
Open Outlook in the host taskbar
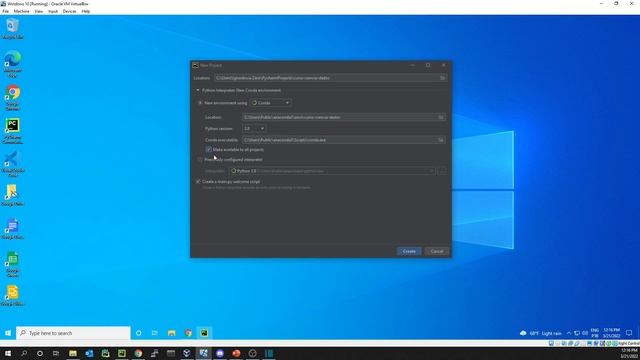(x=89, y=353)
